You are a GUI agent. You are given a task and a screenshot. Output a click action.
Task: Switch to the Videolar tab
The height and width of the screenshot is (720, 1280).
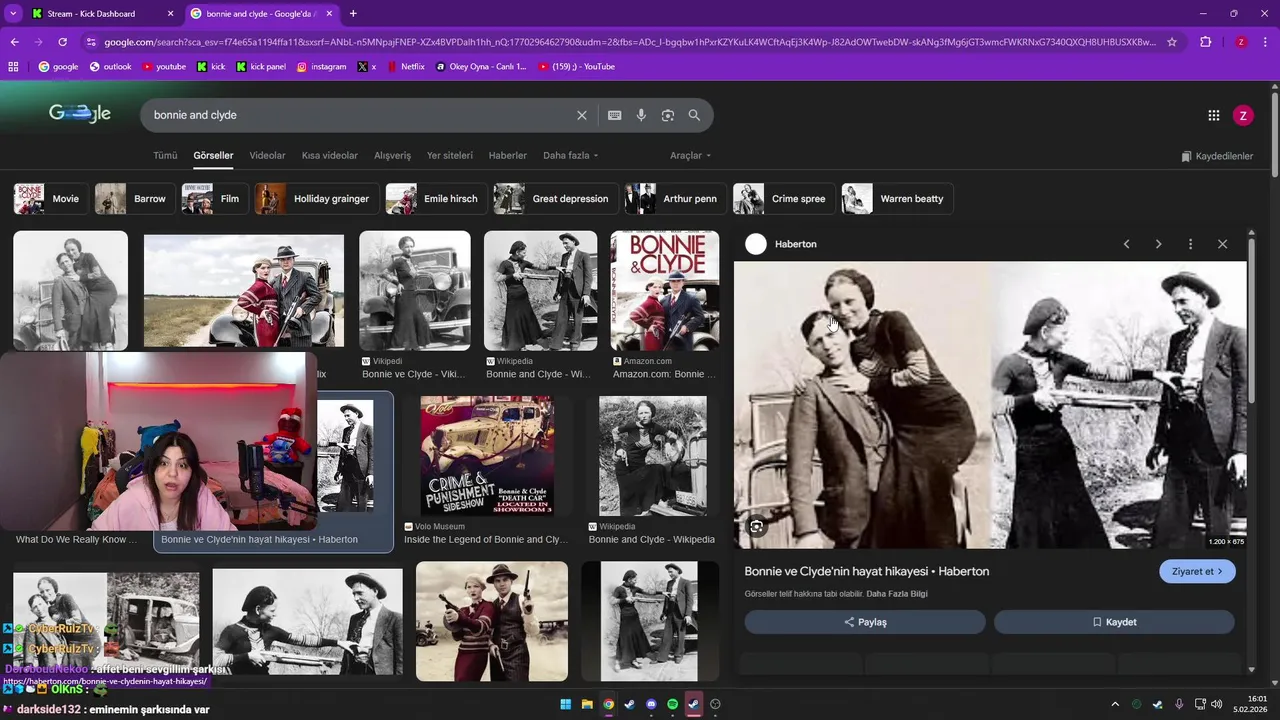click(x=267, y=156)
